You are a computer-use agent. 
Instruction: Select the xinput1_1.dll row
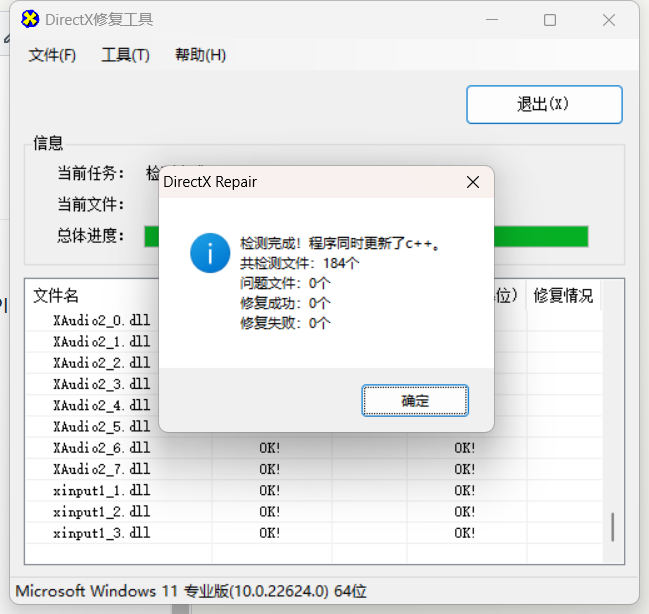pos(314,490)
